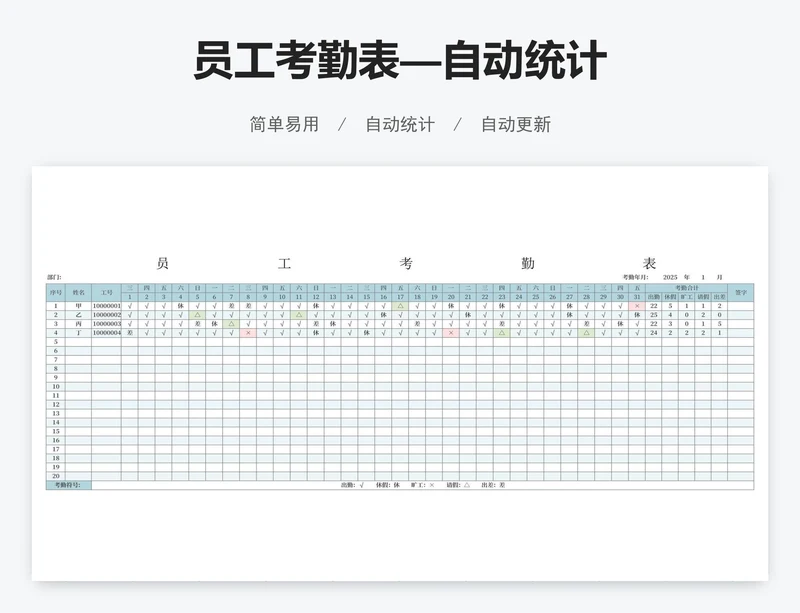Click the date header cell 15

366,297
